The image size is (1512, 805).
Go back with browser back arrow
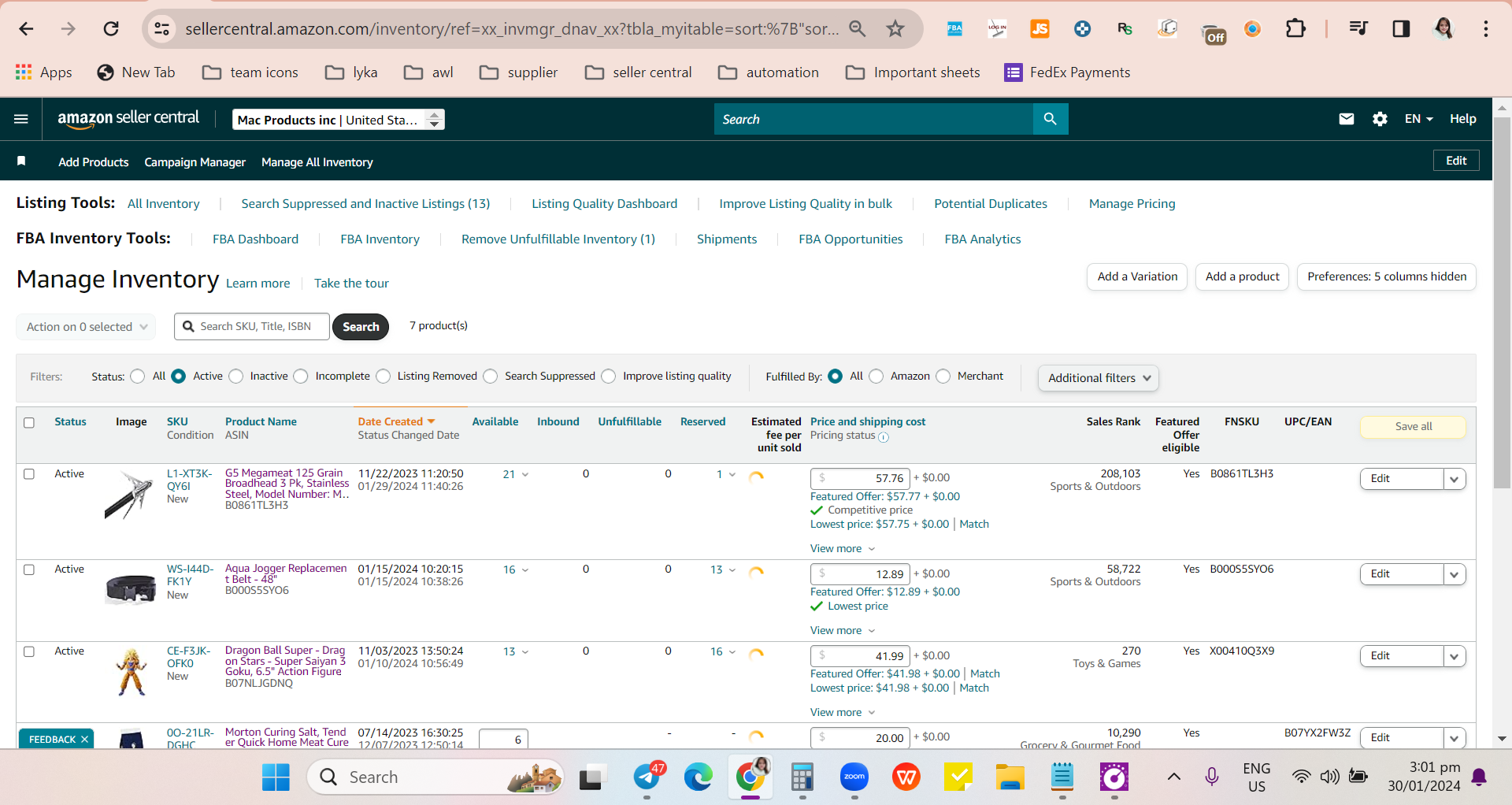pos(26,29)
